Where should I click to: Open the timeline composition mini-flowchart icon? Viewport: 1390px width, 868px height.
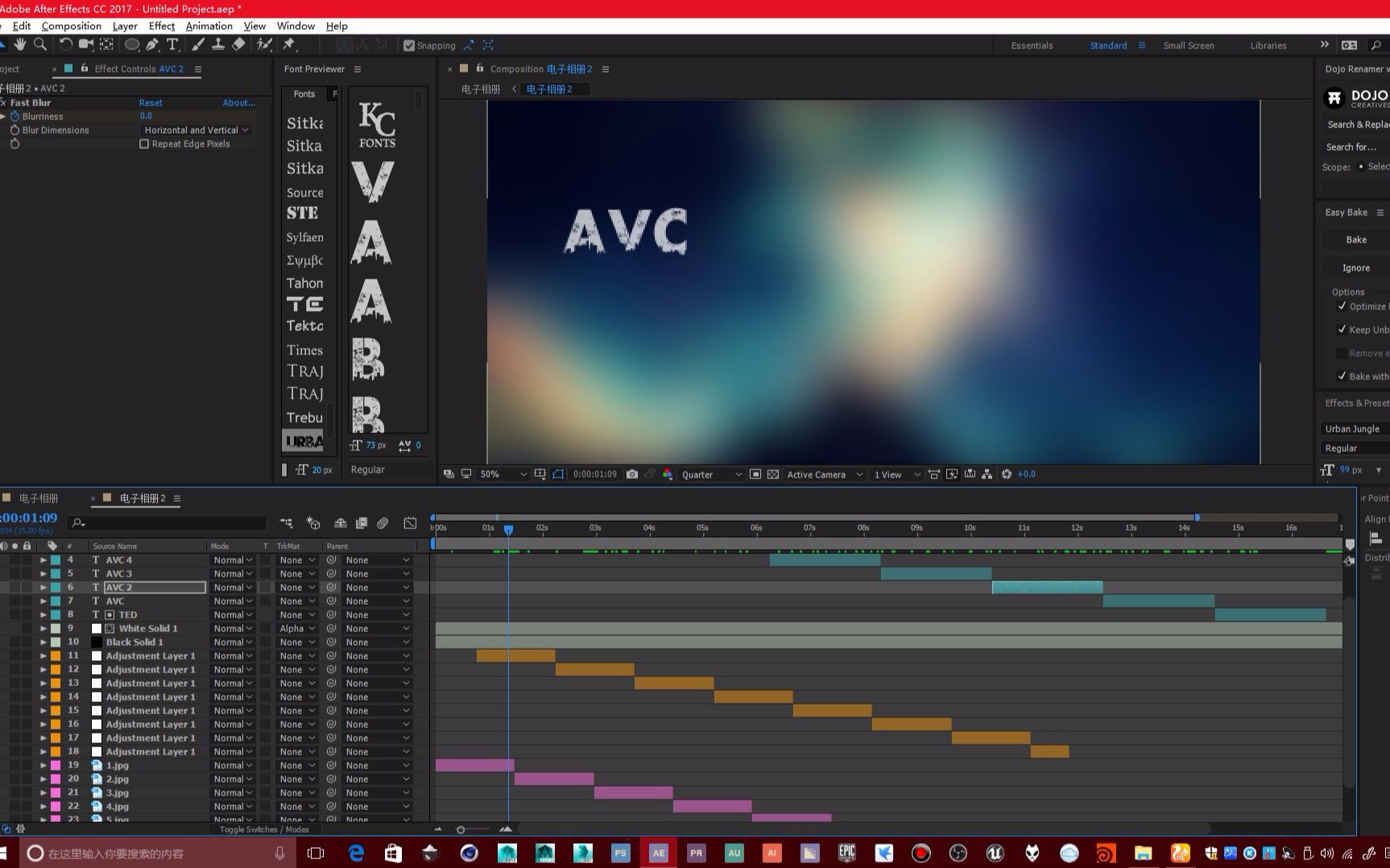[x=286, y=523]
